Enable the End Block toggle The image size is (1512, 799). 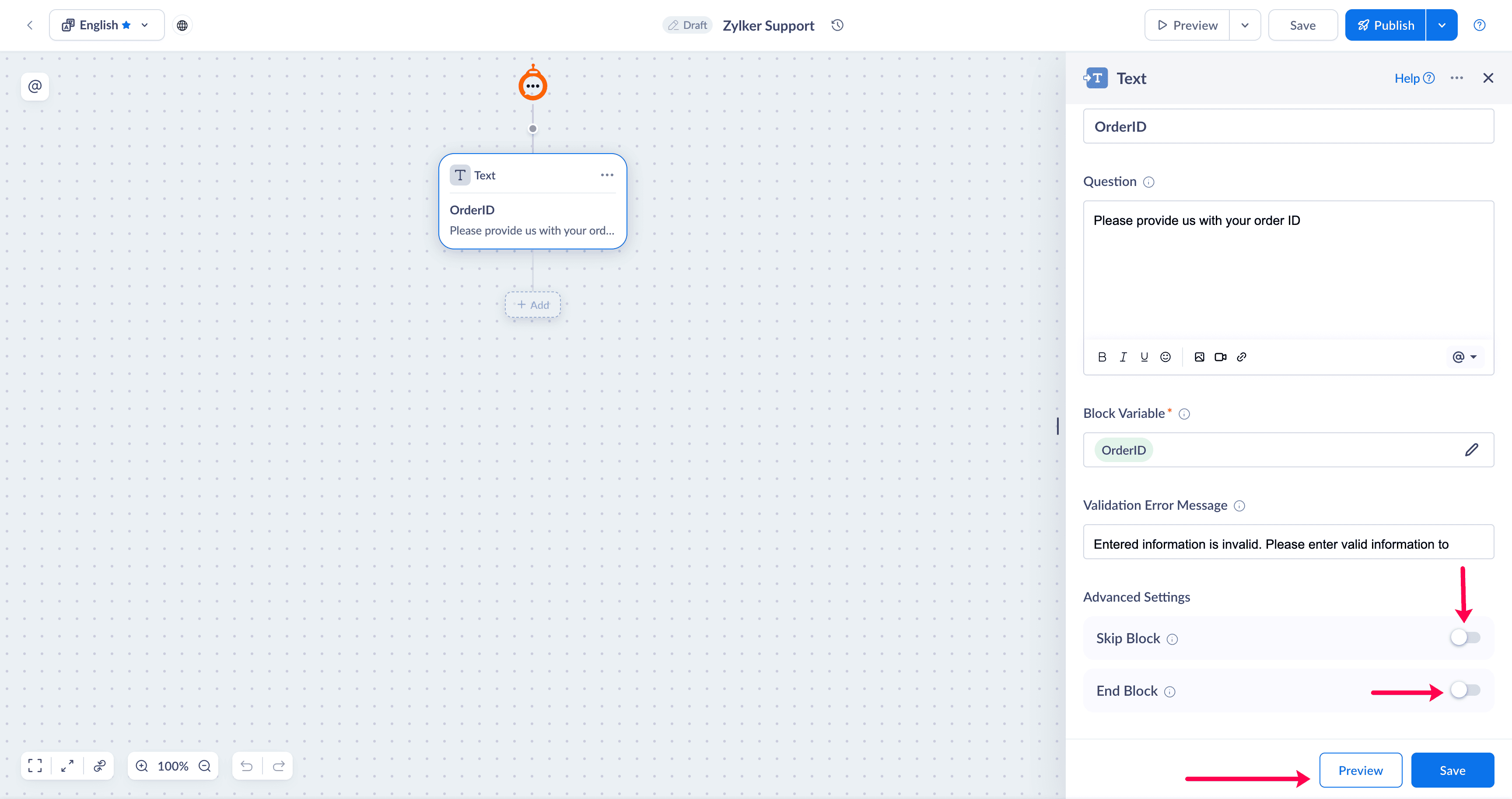[x=1465, y=690]
